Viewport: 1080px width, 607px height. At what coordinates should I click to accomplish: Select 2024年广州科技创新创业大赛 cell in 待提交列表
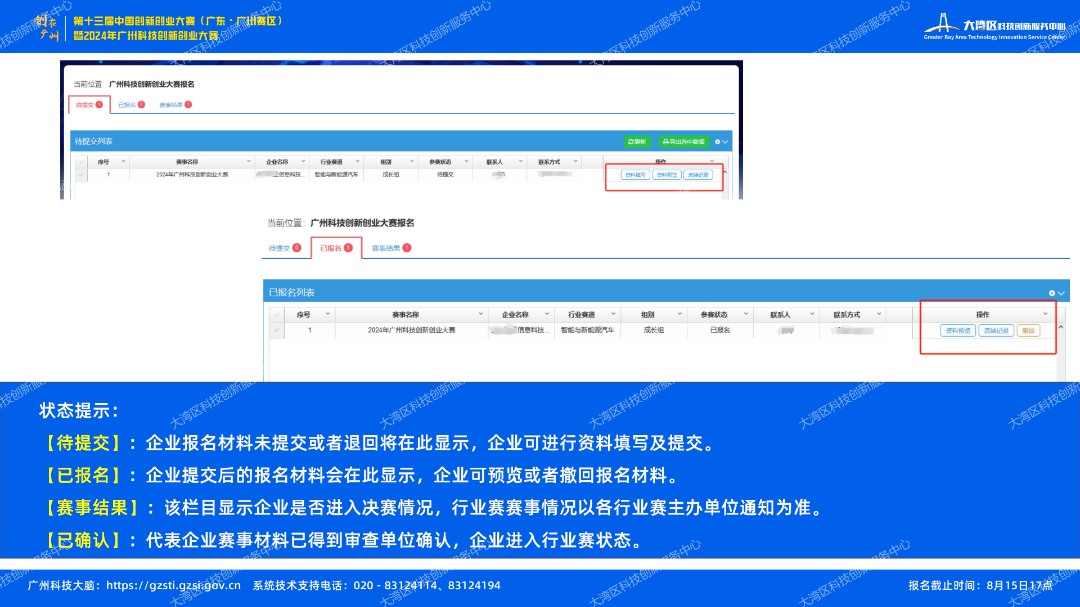[x=192, y=175]
